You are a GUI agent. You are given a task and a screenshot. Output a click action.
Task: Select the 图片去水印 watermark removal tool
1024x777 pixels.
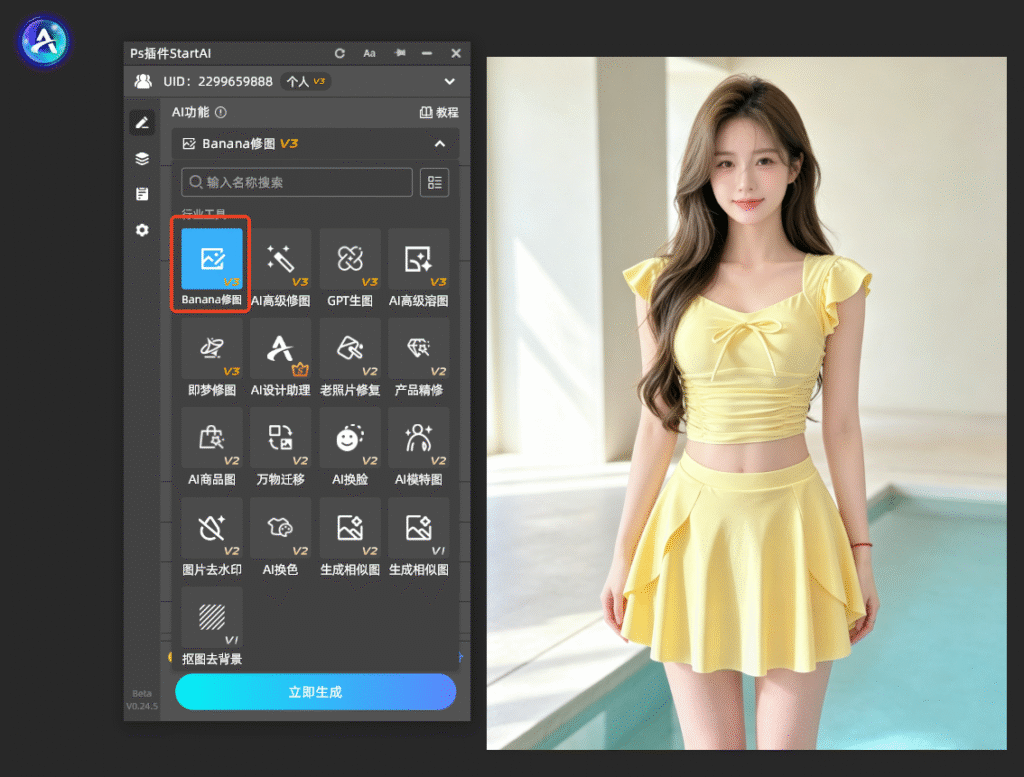212,528
